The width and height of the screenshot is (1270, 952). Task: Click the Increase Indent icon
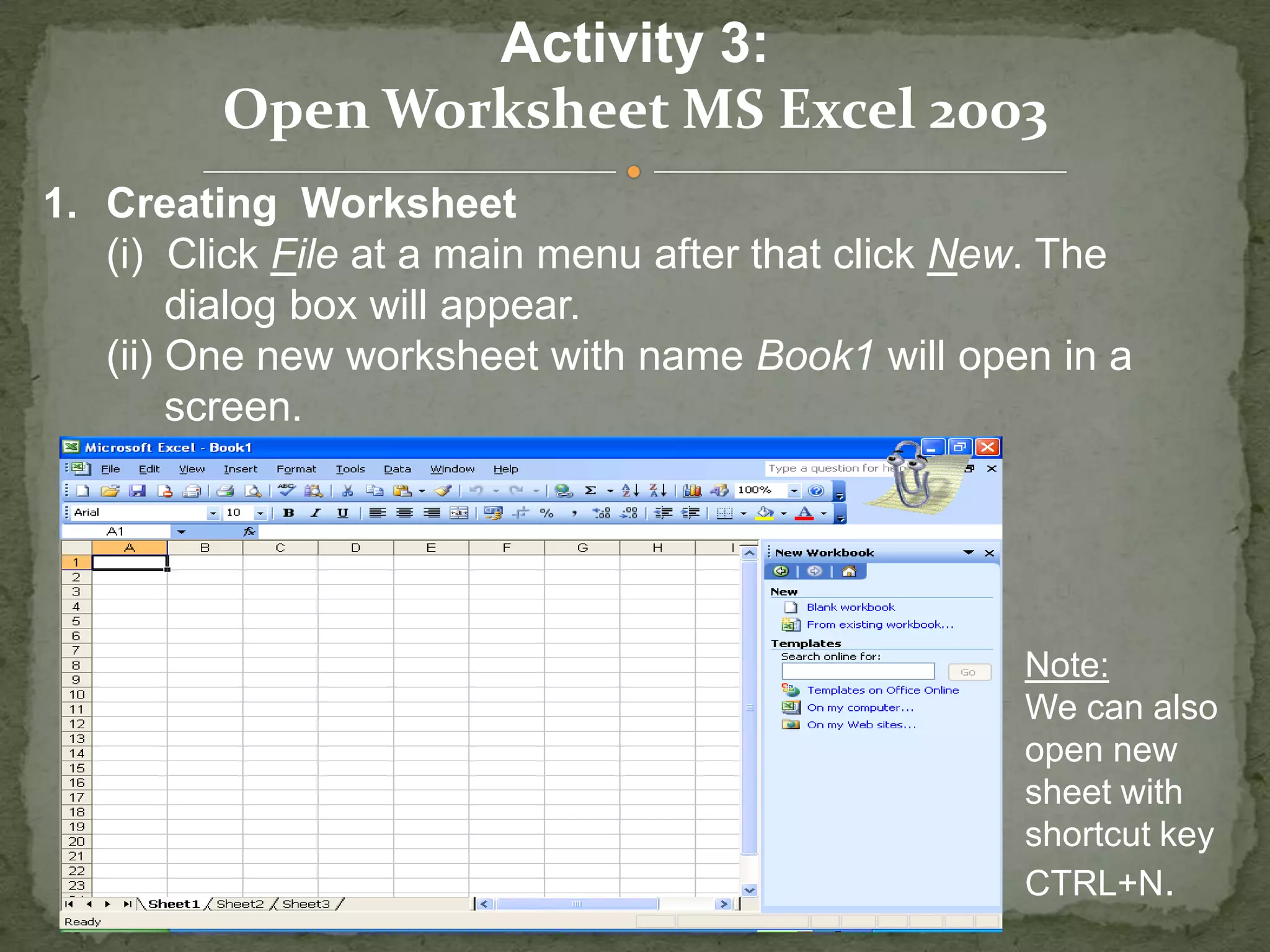pyautogui.click(x=691, y=513)
